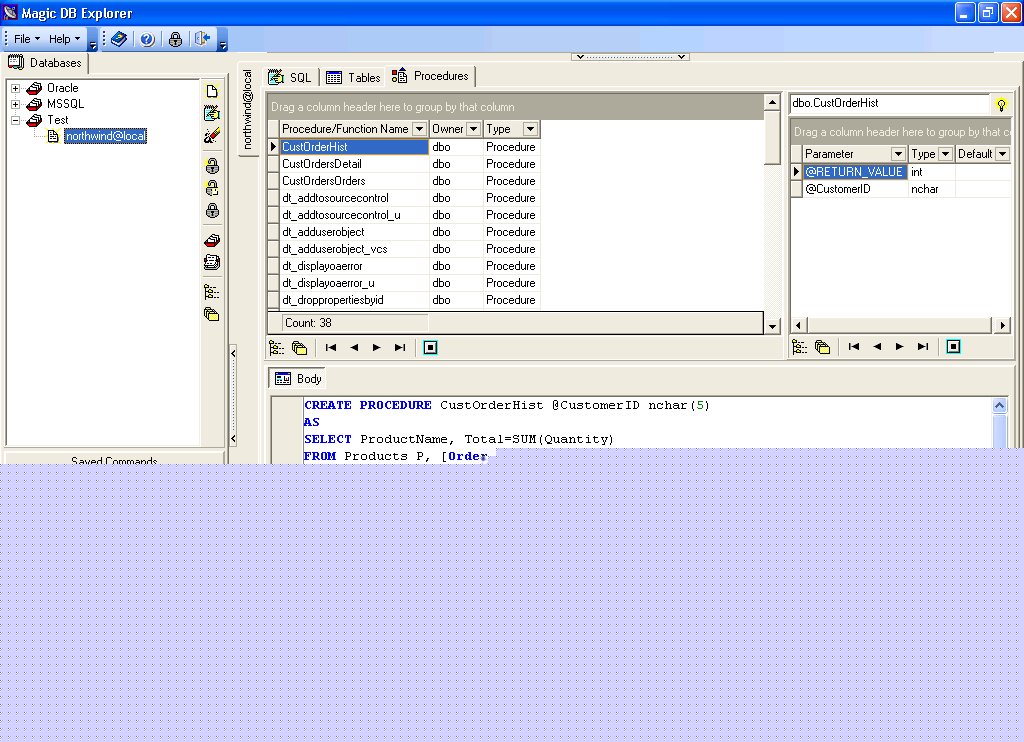Screen dimensions: 1024x742
Task: Click the closed padlock icon in sidebar
Action: click(212, 210)
